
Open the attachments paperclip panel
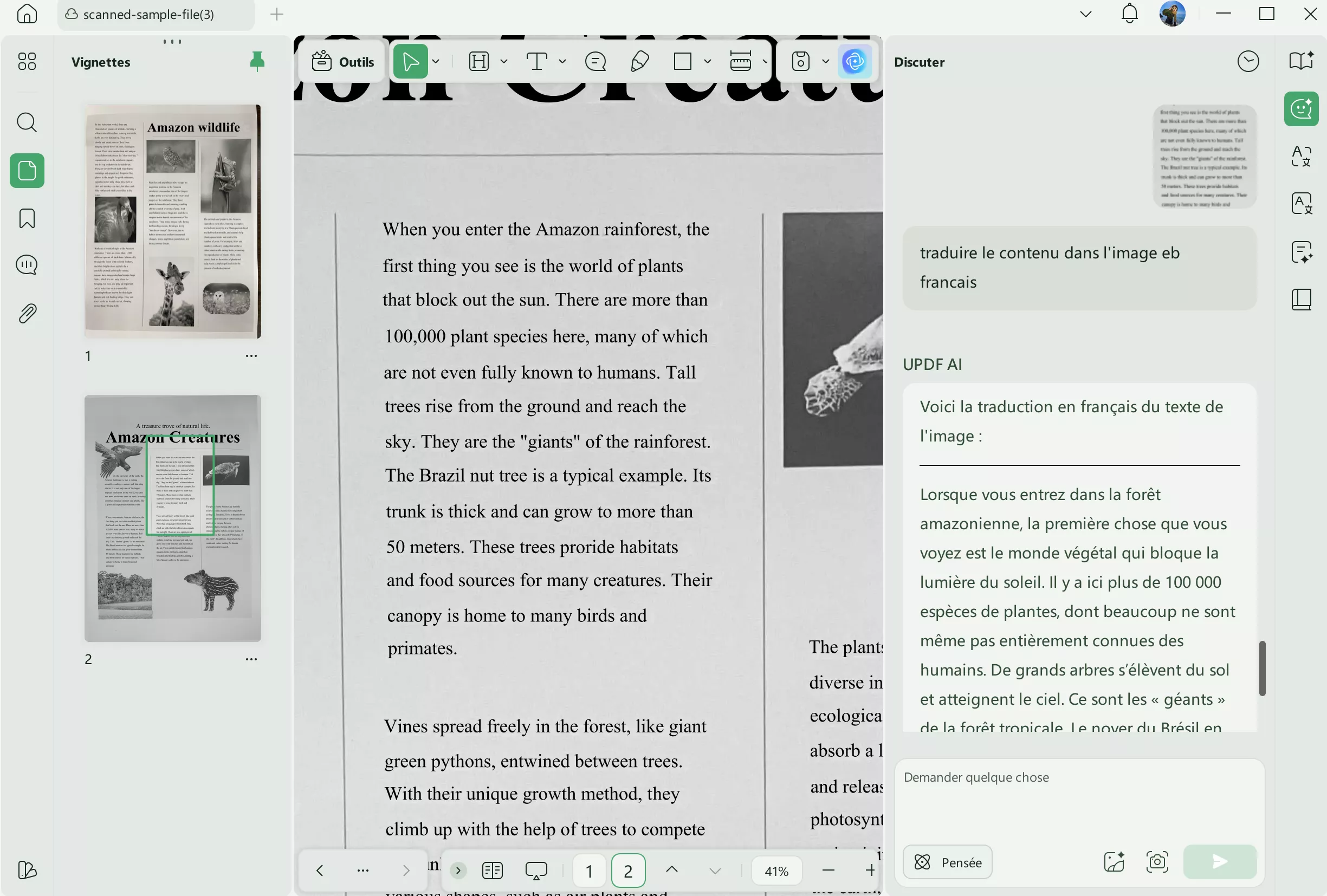27,313
